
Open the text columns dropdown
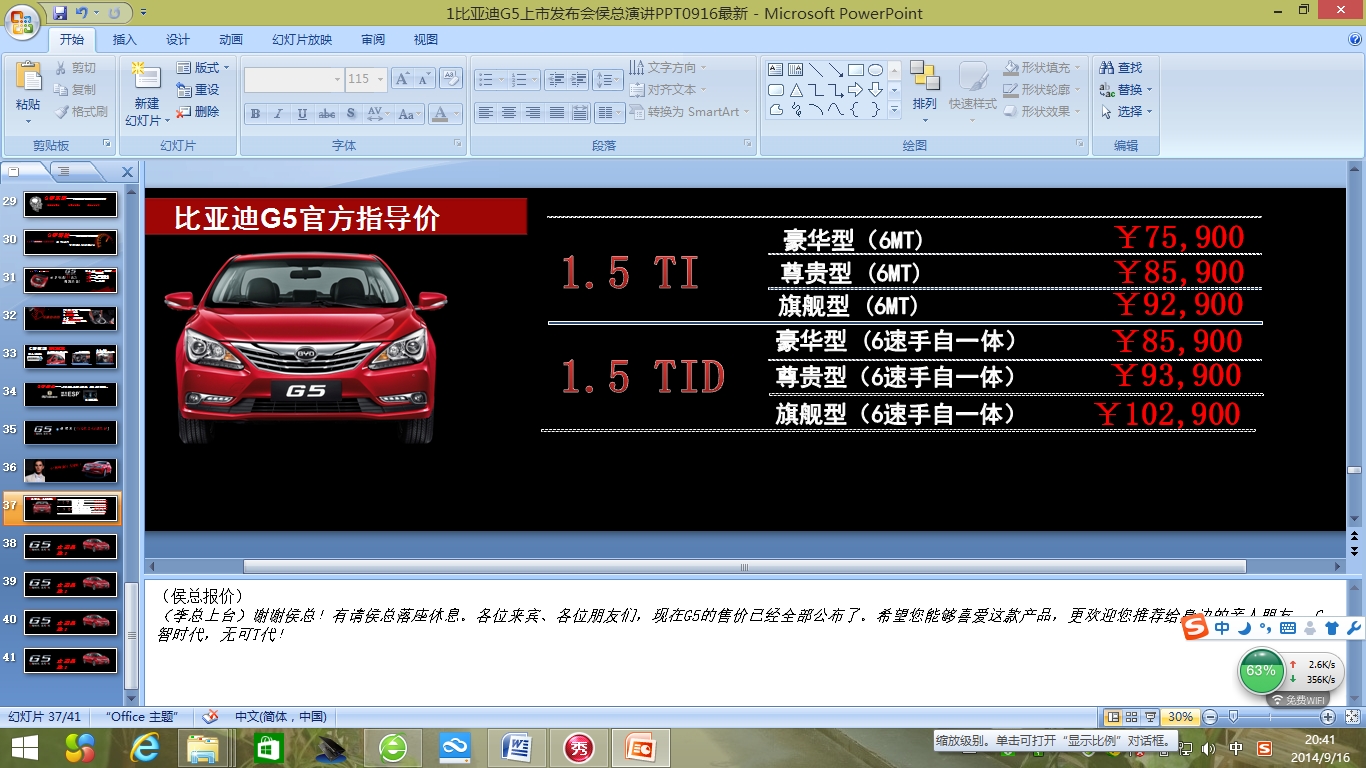click(x=609, y=113)
